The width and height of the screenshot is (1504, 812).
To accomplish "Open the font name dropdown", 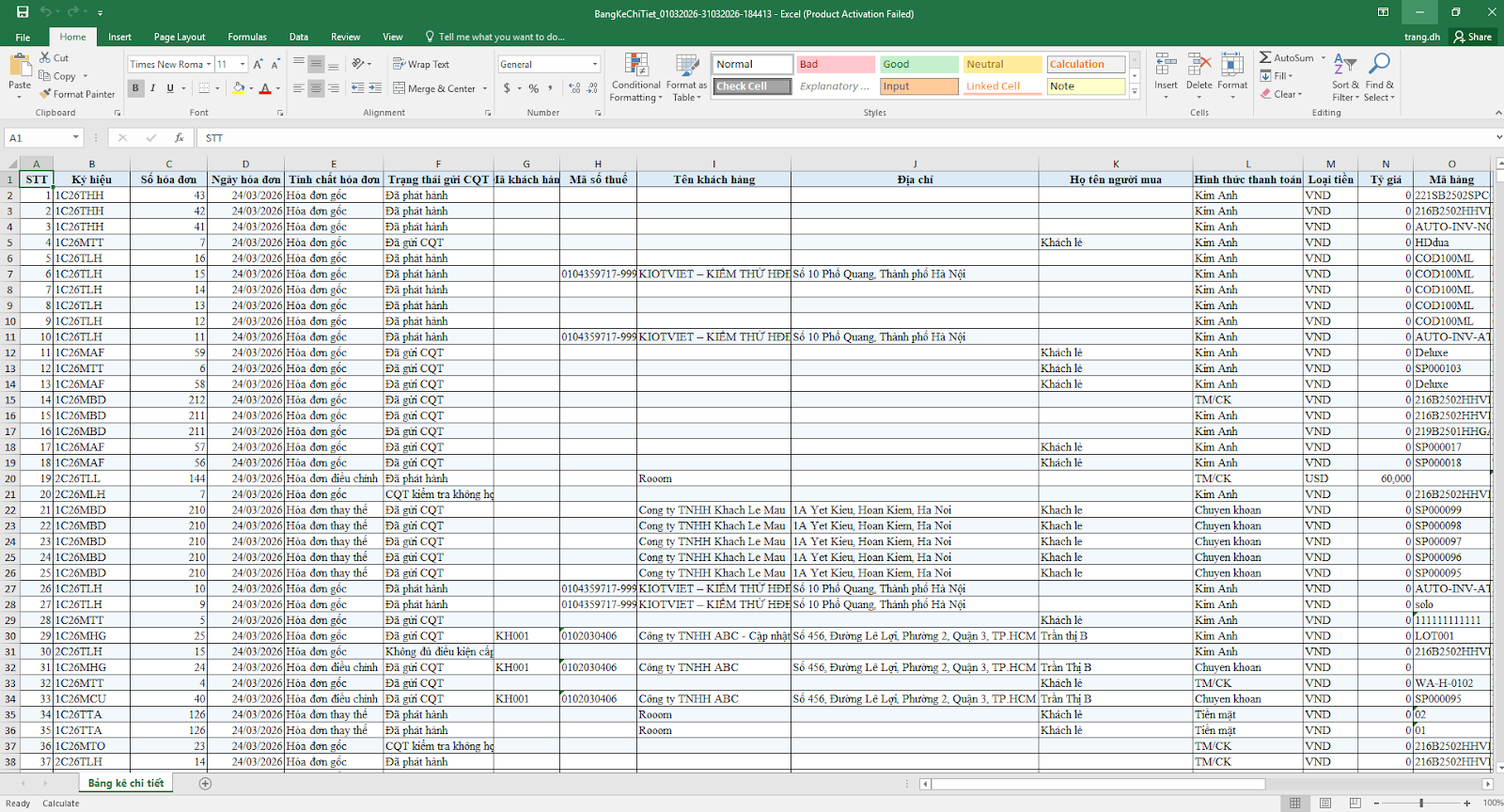I will pos(209,64).
